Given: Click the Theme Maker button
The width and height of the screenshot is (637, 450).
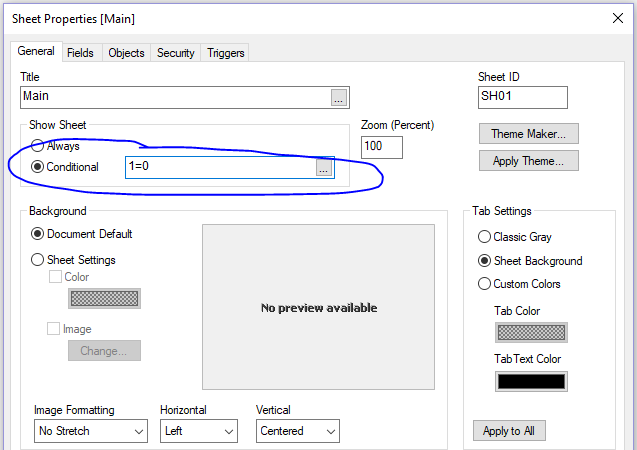Looking at the screenshot, I should point(529,133).
